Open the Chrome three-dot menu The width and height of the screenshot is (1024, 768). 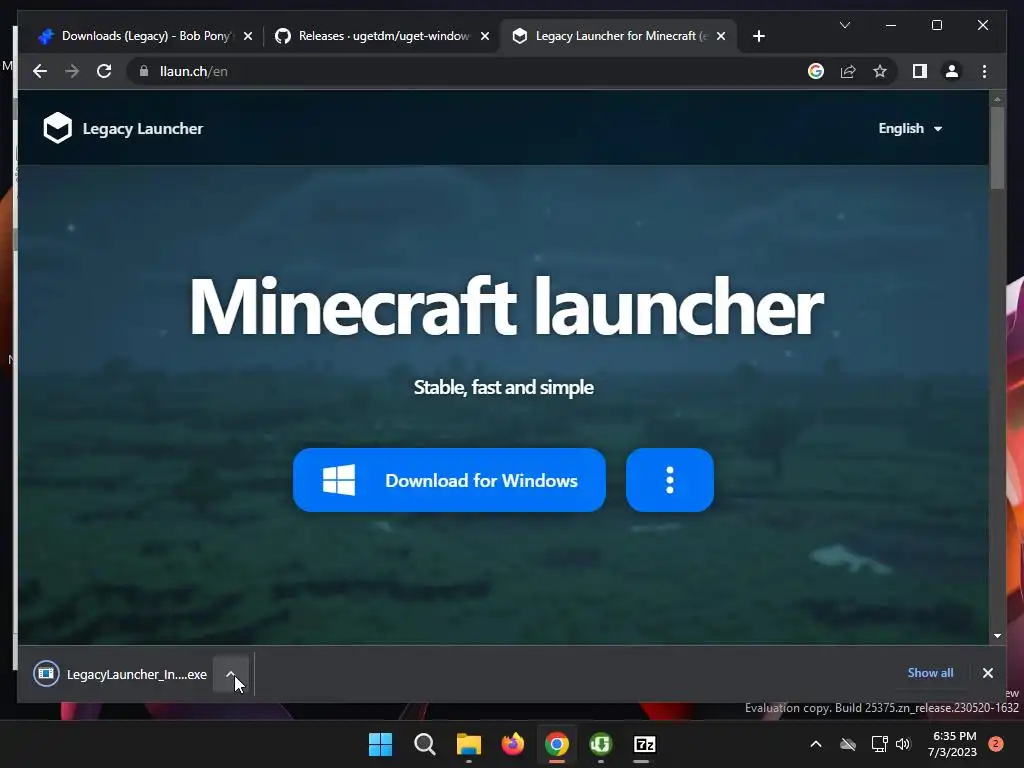[984, 71]
